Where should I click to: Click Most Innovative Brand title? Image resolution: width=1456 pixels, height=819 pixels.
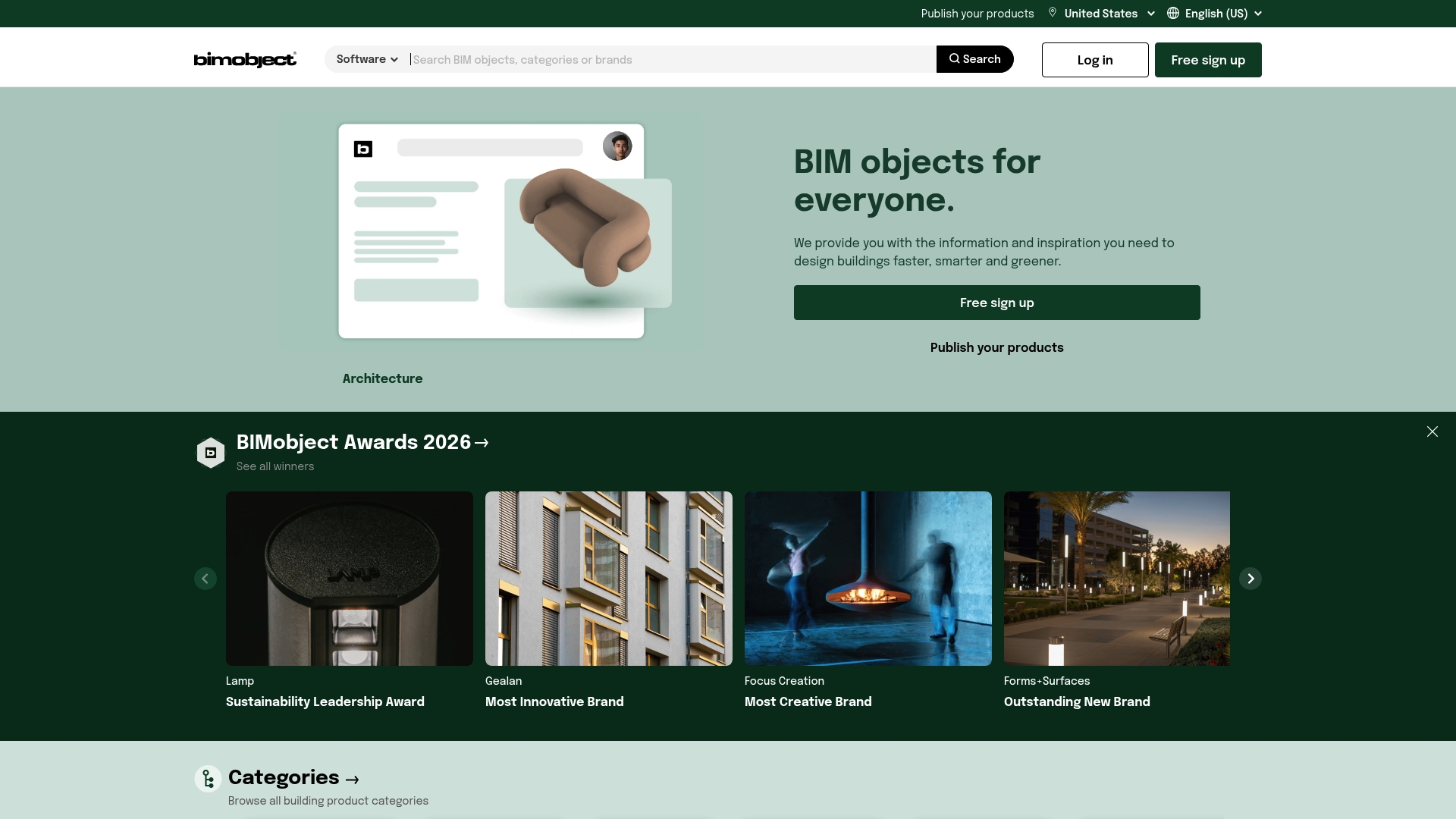(x=554, y=701)
